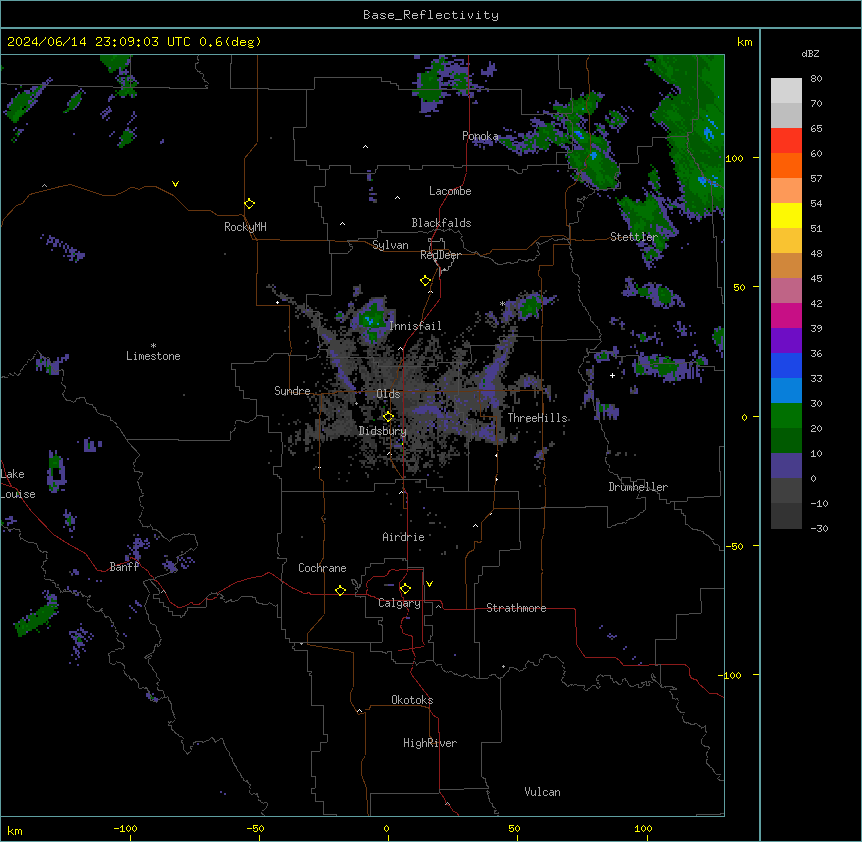Image resolution: width=862 pixels, height=842 pixels.
Task: Click the Innisfail label
Action: [x=415, y=326]
